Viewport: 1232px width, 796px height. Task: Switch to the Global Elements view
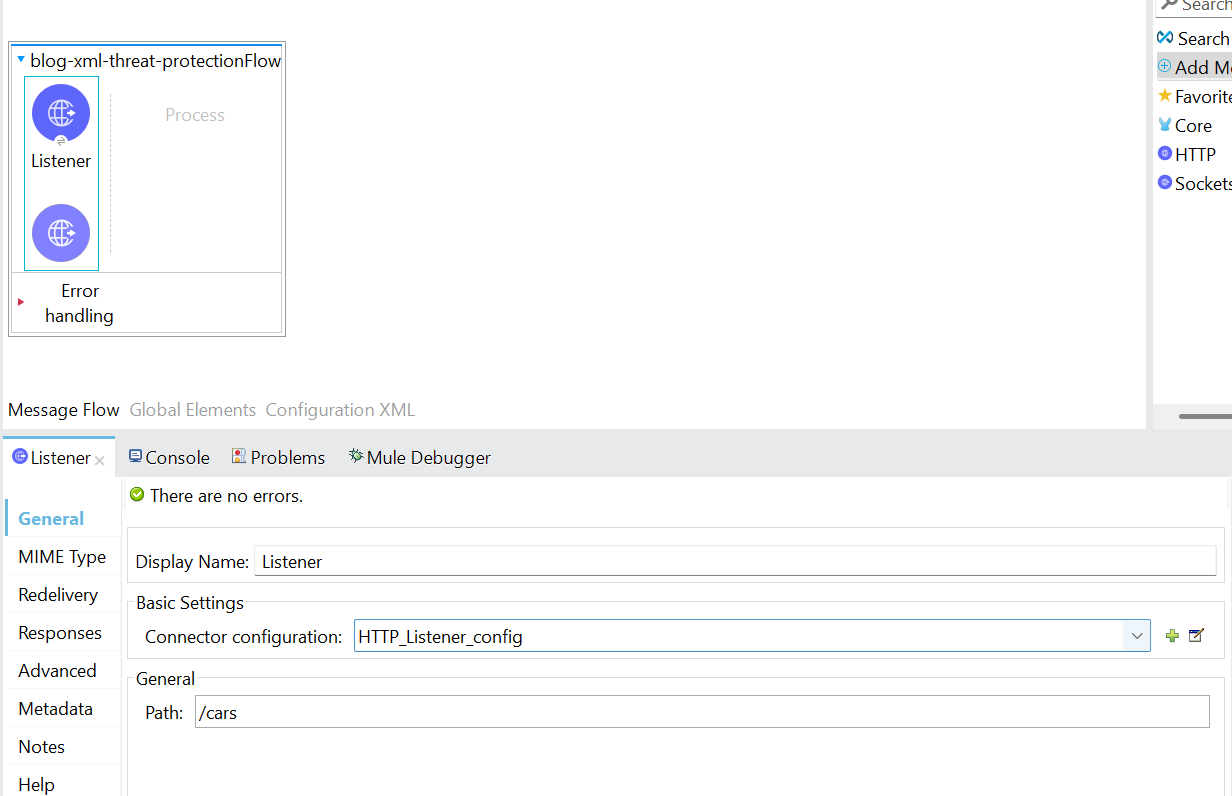[x=192, y=409]
